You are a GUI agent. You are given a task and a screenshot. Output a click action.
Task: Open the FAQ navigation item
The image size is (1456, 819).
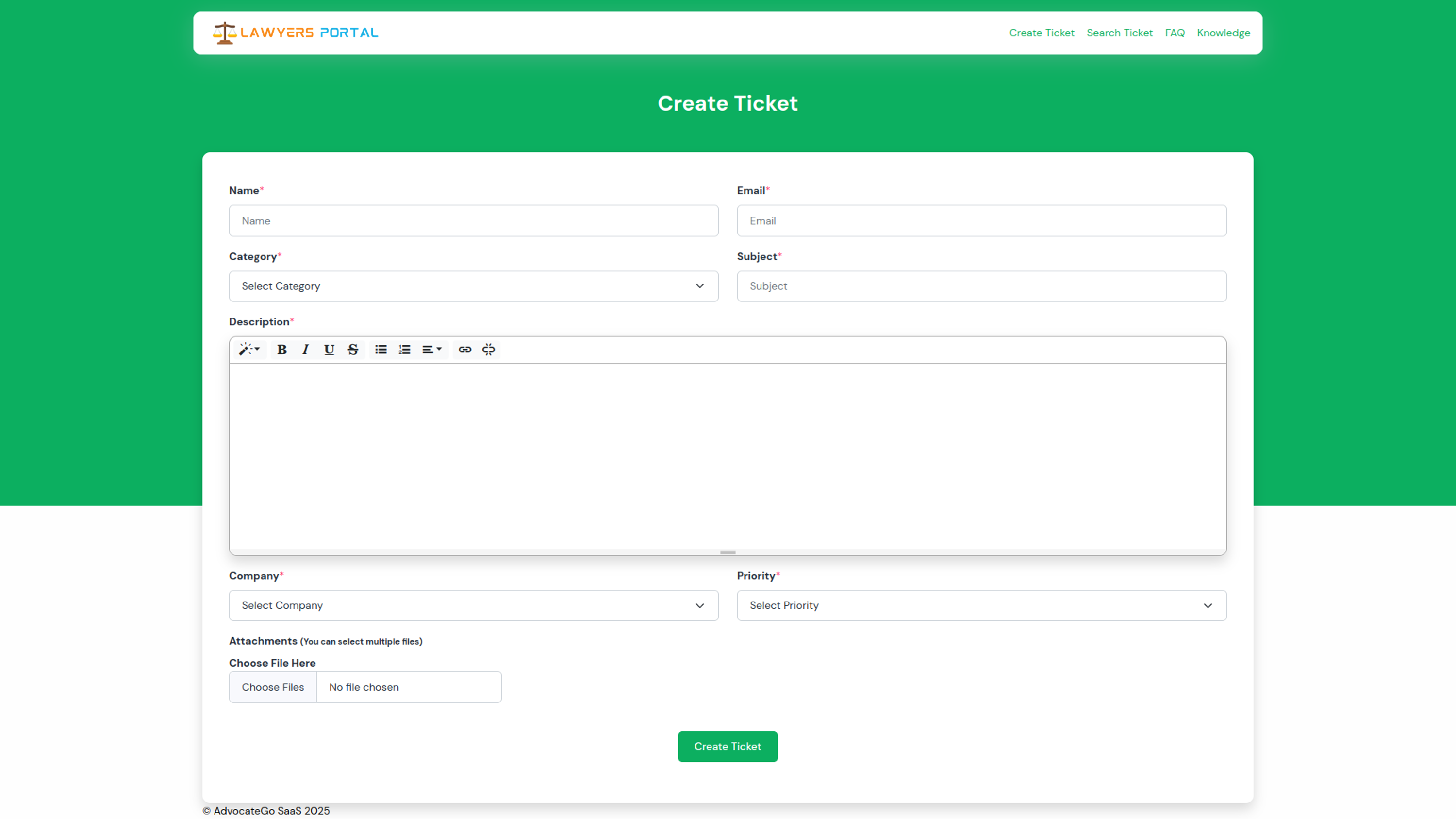coord(1175,33)
